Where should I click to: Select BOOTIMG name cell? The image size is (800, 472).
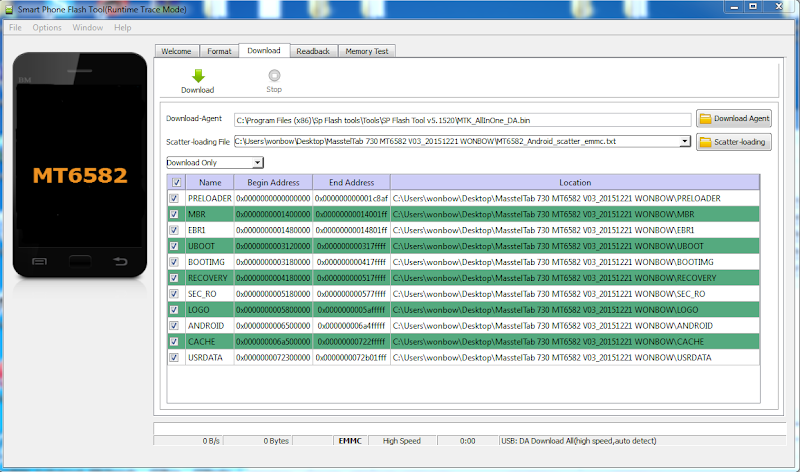click(210, 262)
